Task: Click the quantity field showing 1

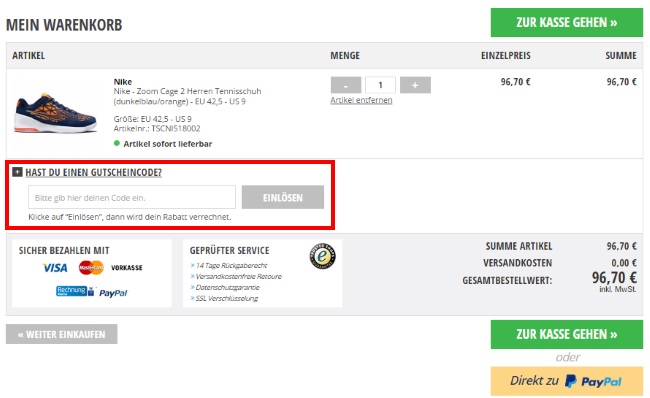Action: pos(380,85)
